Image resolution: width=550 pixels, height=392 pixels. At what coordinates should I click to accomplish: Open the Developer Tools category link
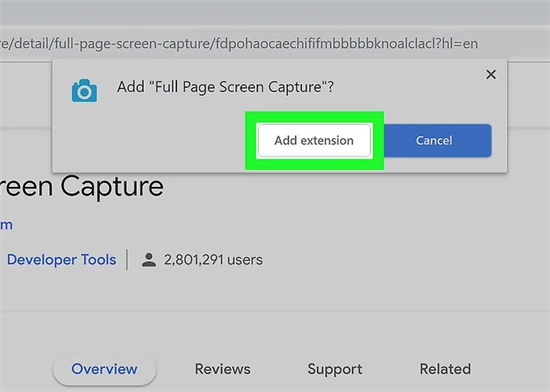[x=61, y=260]
